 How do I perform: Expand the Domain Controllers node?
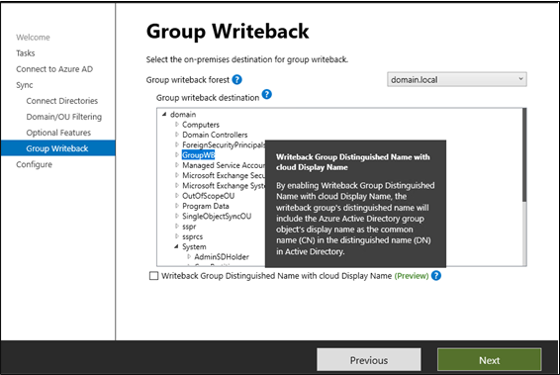[x=177, y=135]
